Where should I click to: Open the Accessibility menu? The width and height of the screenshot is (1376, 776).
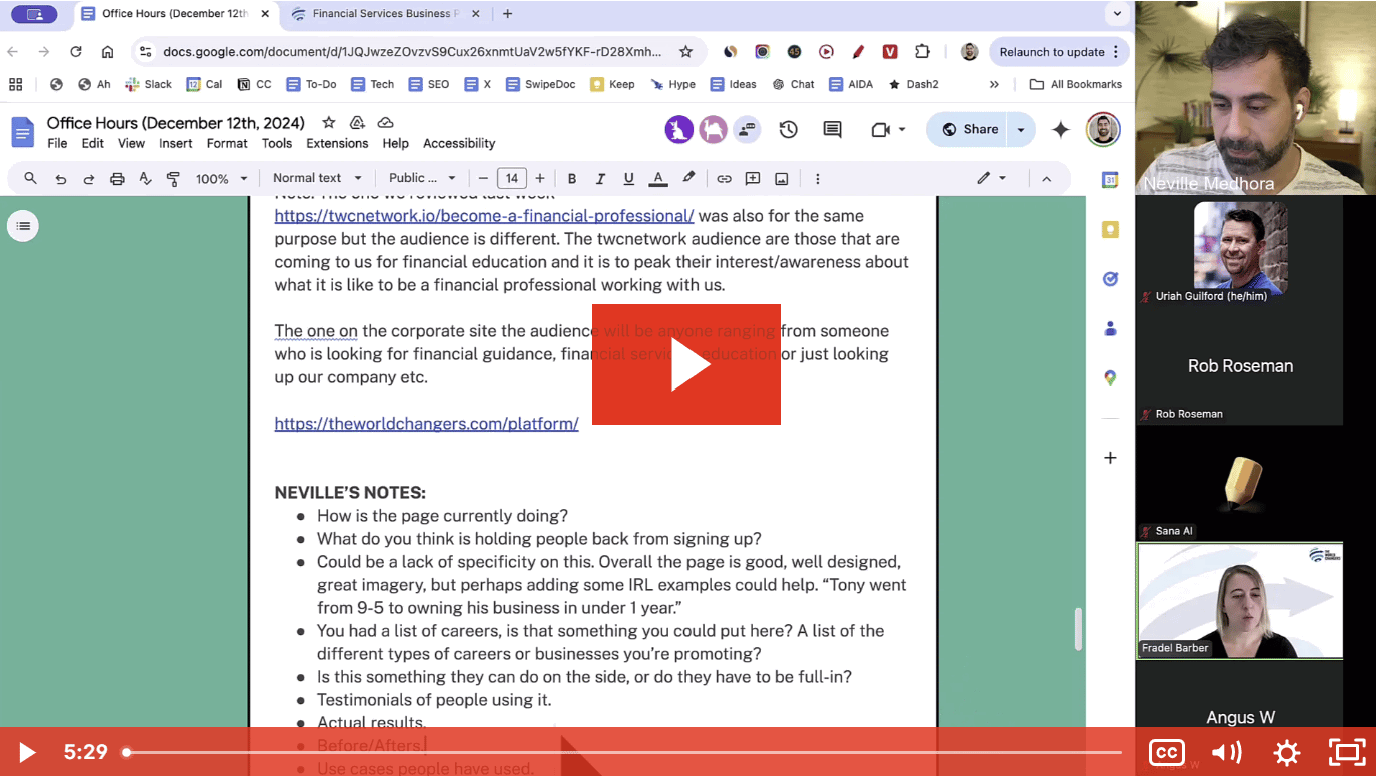(459, 143)
